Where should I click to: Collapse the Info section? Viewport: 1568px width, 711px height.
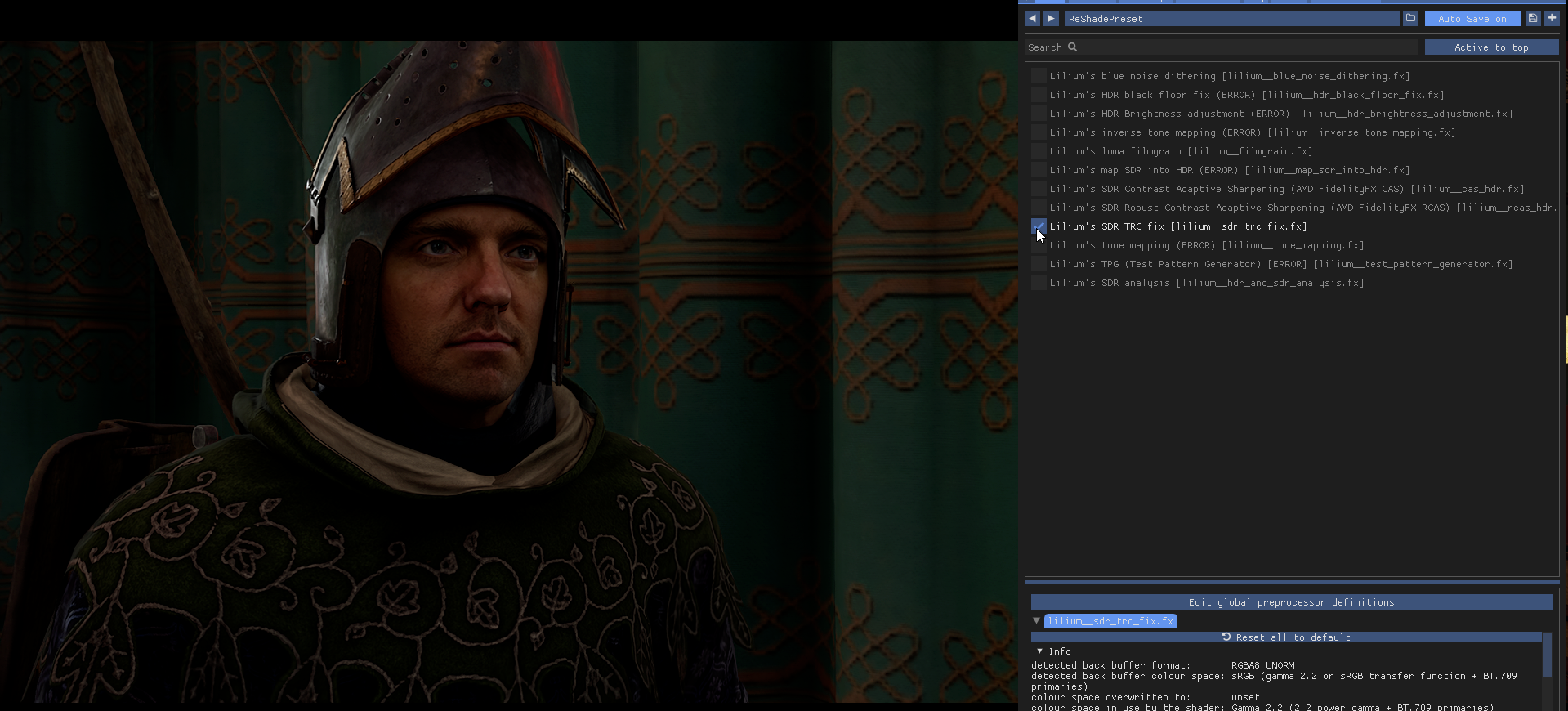coord(1039,651)
